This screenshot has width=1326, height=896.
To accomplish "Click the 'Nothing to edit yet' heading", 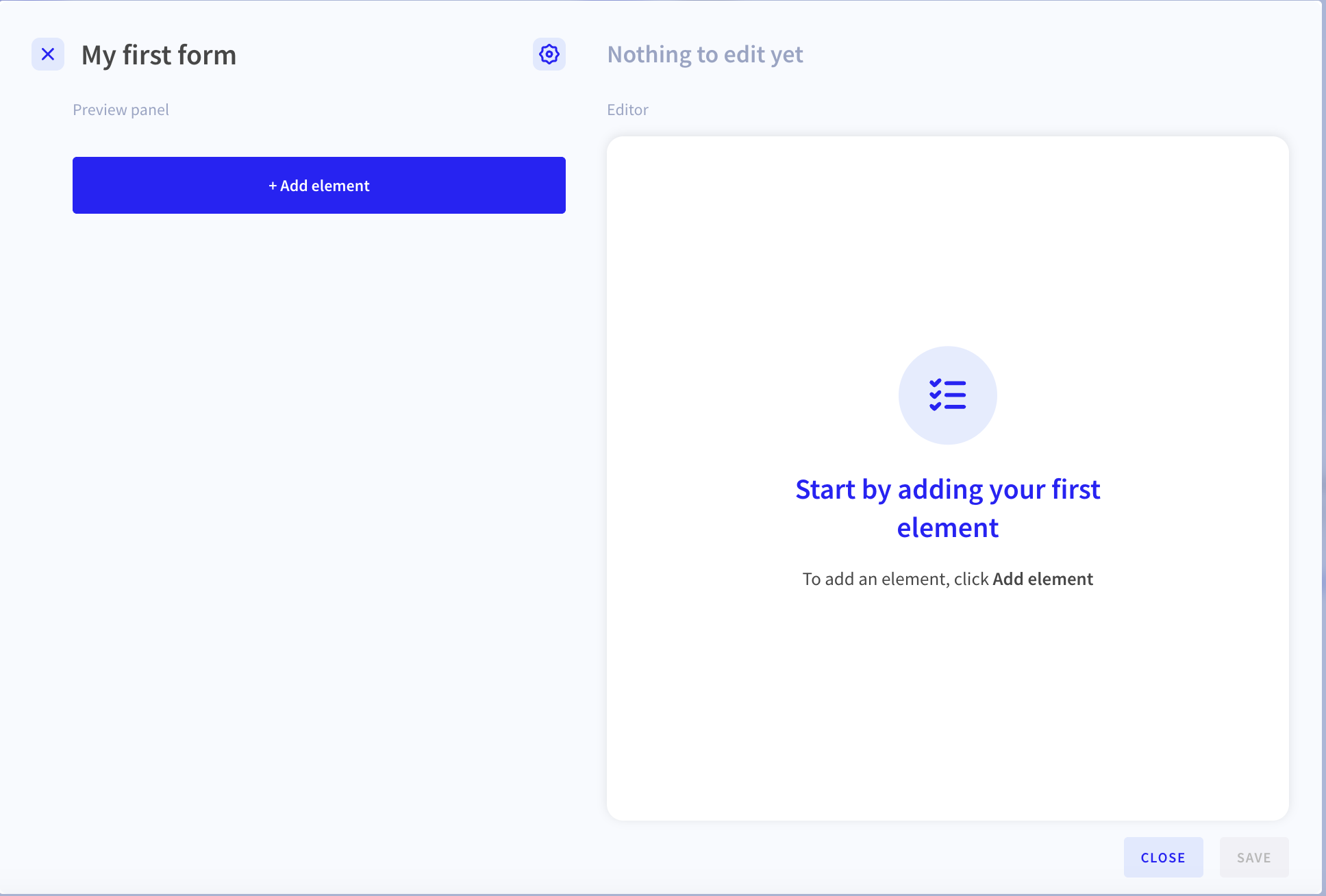I will (705, 54).
